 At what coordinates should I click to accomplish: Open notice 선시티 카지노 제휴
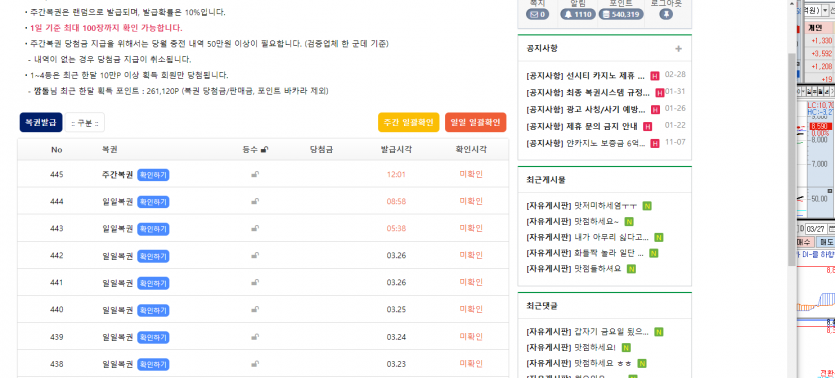coord(585,76)
